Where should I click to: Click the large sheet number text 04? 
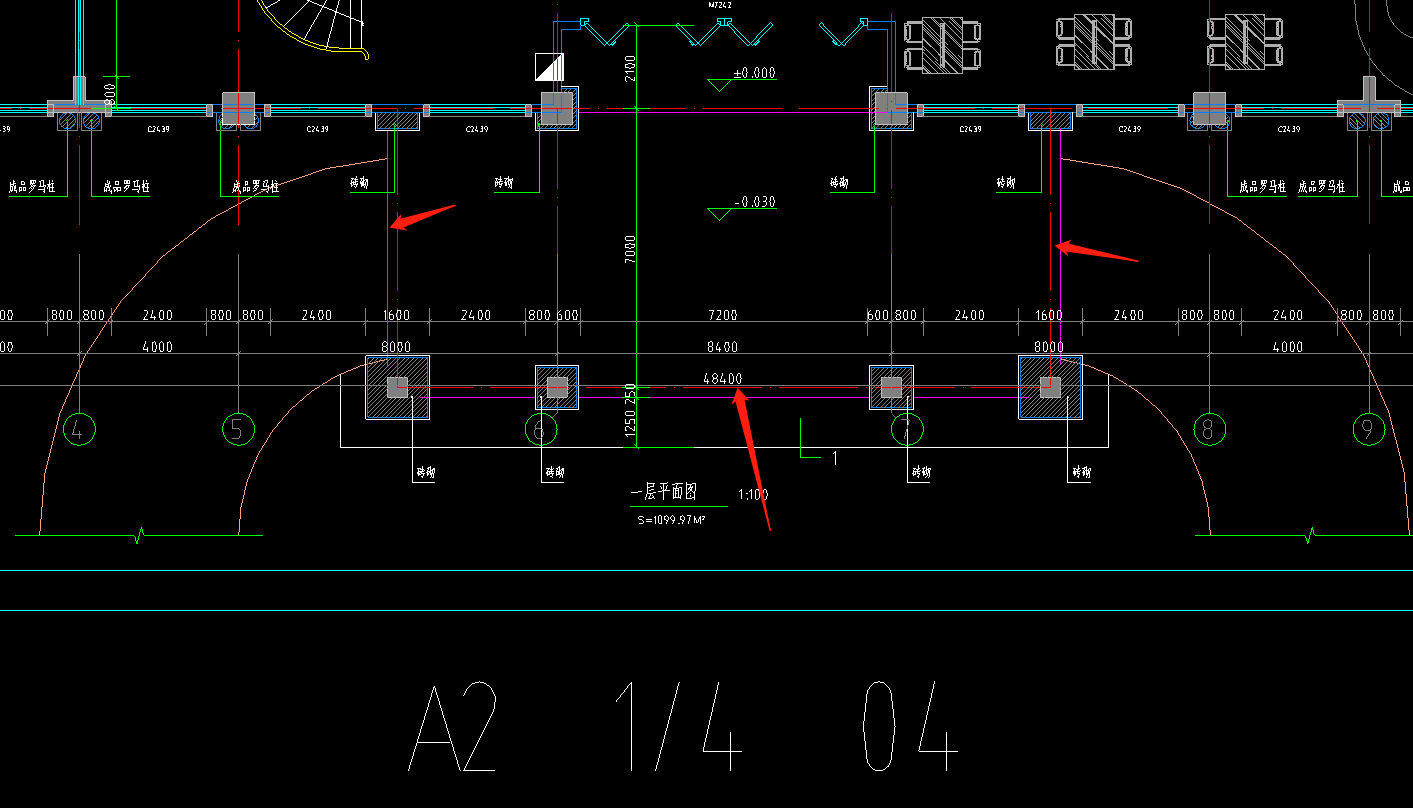[911, 727]
